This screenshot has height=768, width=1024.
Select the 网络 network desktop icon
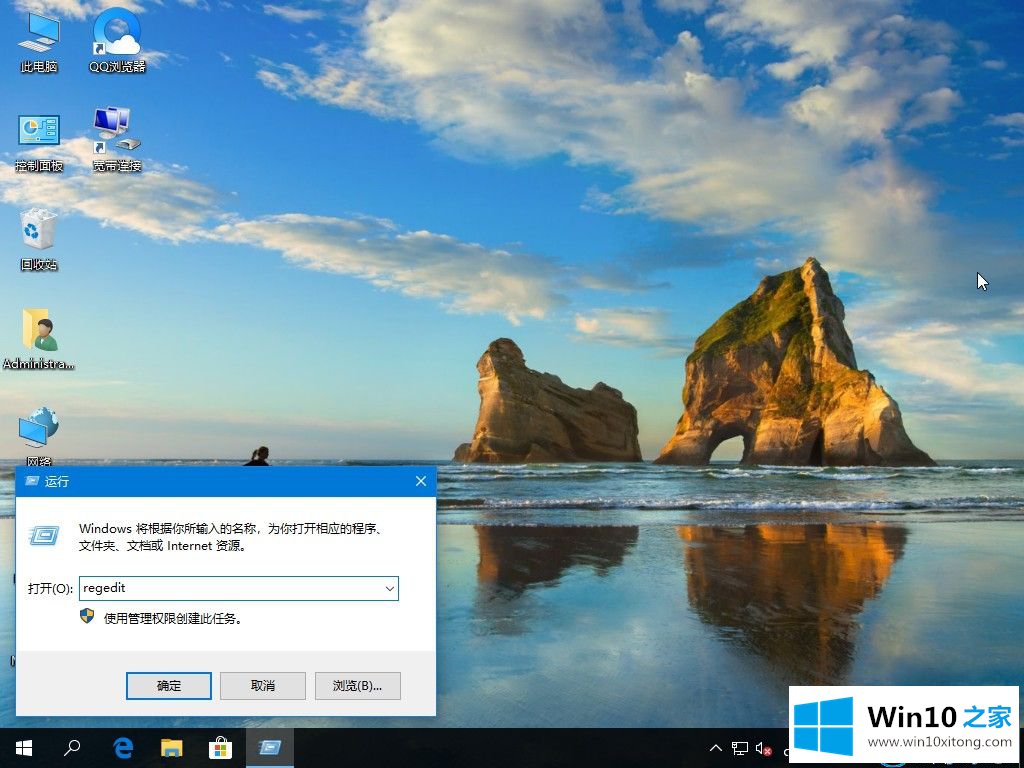39,434
